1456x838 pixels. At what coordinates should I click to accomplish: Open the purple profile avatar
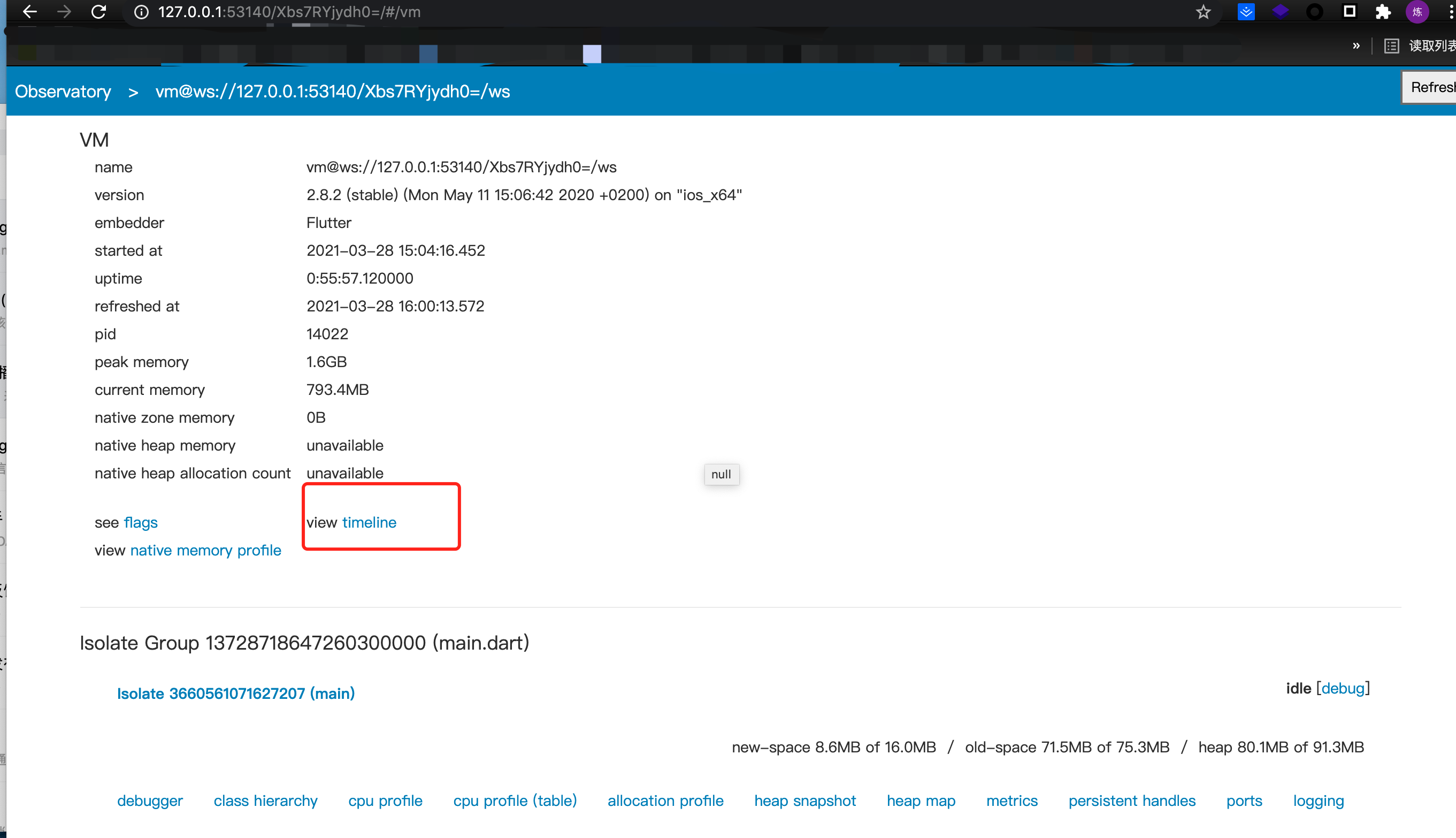[x=1417, y=12]
